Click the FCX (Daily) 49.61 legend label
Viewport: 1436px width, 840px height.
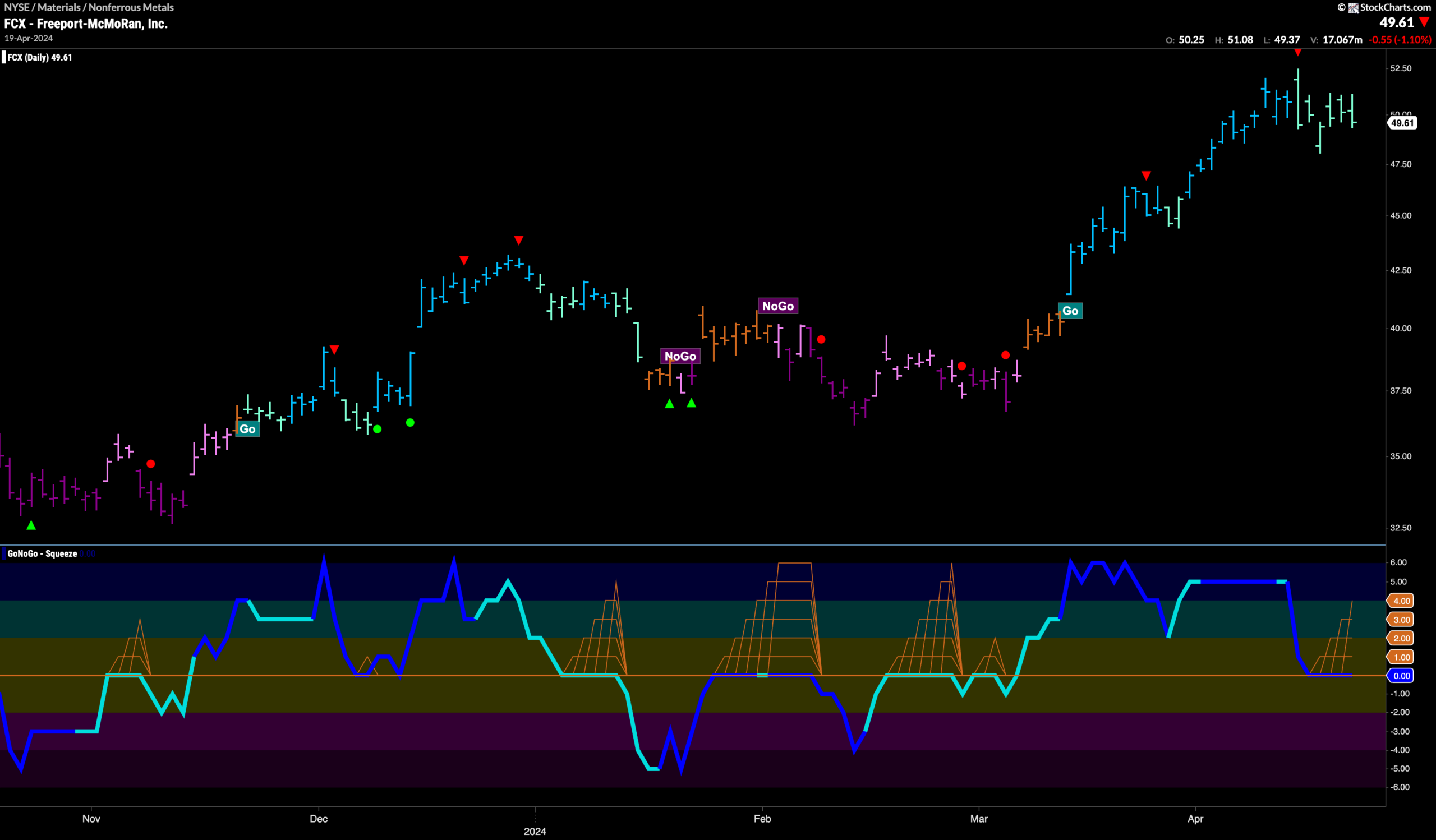coord(39,57)
